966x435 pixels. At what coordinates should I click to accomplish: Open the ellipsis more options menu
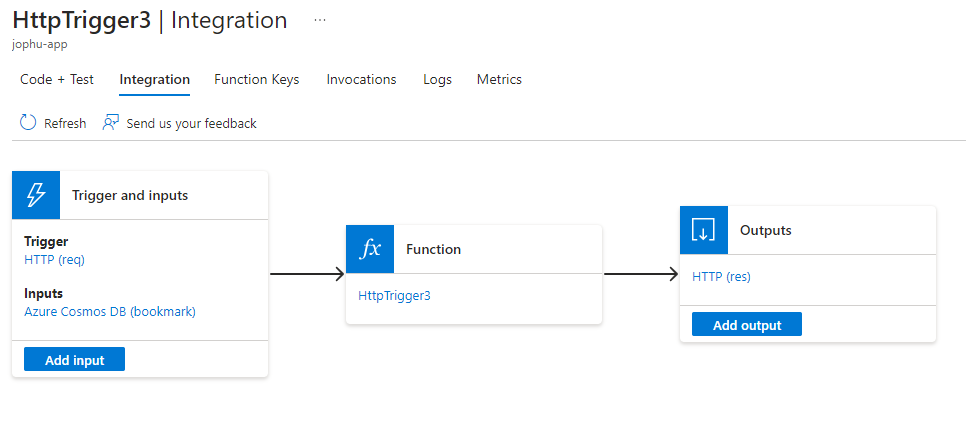[319, 20]
